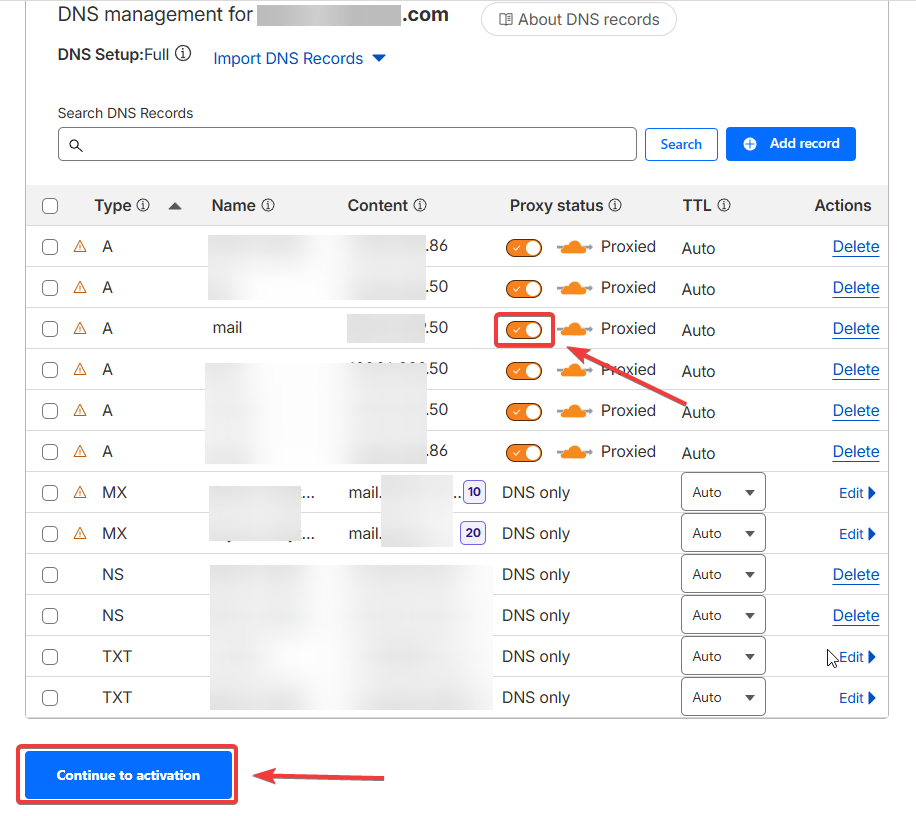Open About DNS records

[x=578, y=19]
